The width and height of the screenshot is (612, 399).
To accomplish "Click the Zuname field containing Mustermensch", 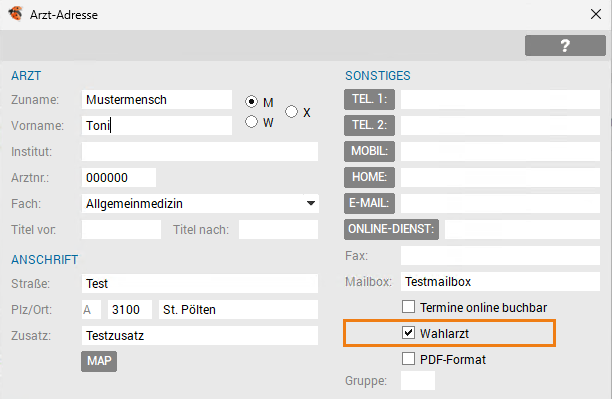I will click(157, 100).
